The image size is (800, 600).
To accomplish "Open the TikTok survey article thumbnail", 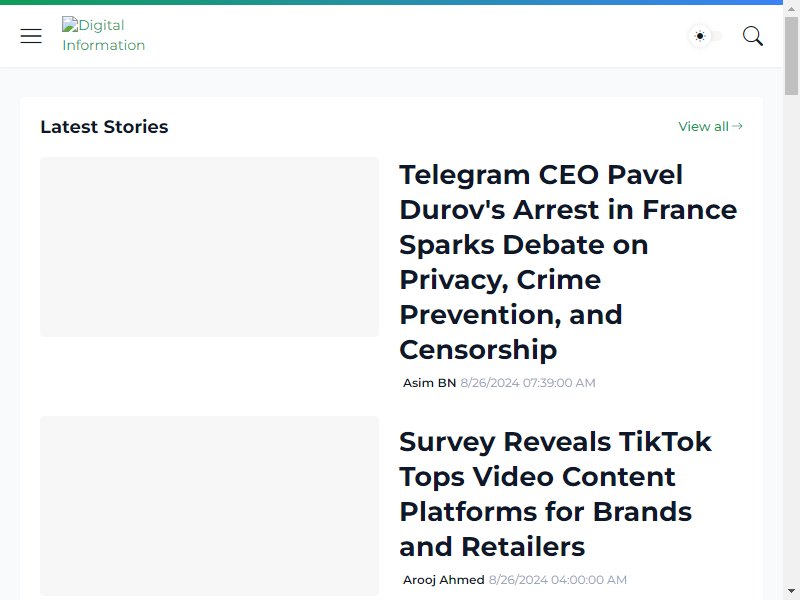I will (x=209, y=506).
